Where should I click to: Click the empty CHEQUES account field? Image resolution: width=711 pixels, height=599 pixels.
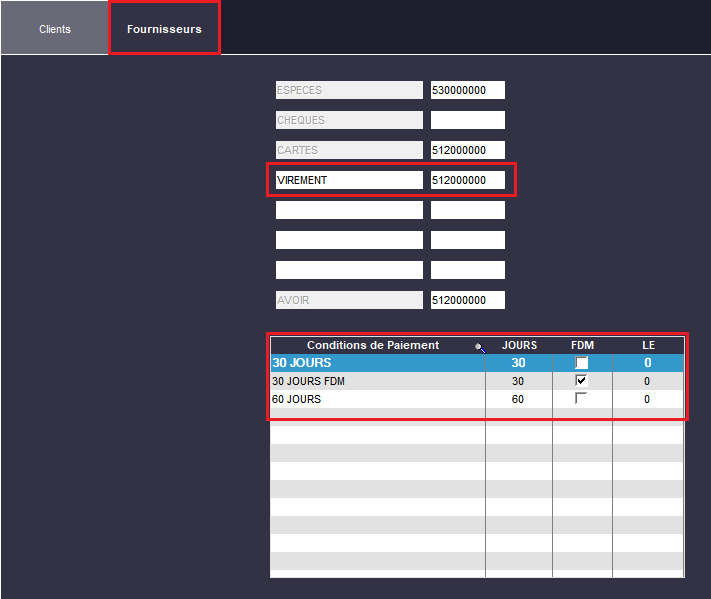click(467, 120)
